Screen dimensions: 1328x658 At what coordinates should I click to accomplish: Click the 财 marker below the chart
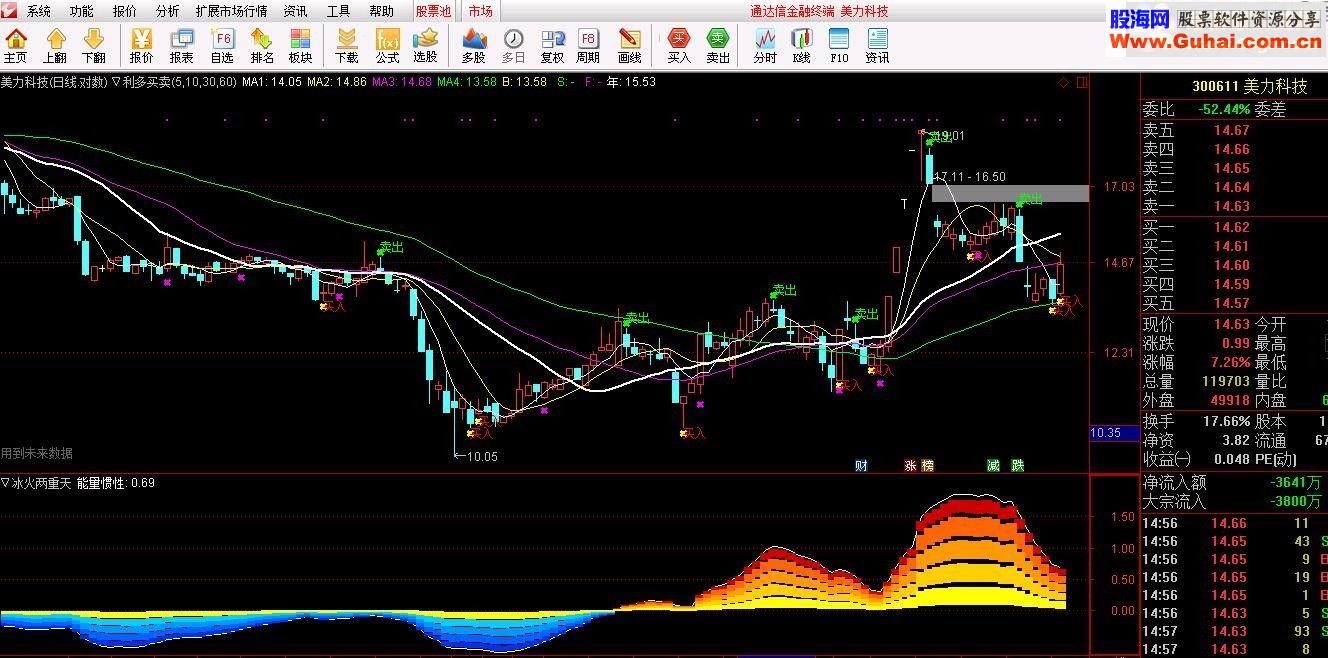[861, 465]
